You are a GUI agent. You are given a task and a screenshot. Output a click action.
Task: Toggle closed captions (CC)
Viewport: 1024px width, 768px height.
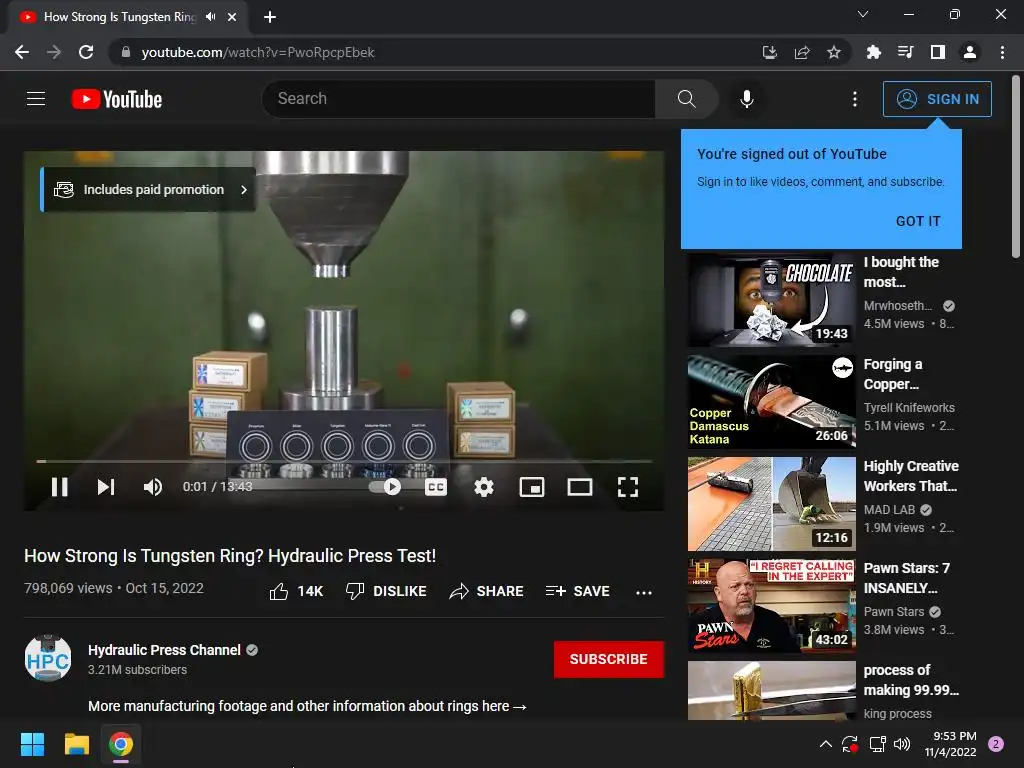tap(436, 487)
